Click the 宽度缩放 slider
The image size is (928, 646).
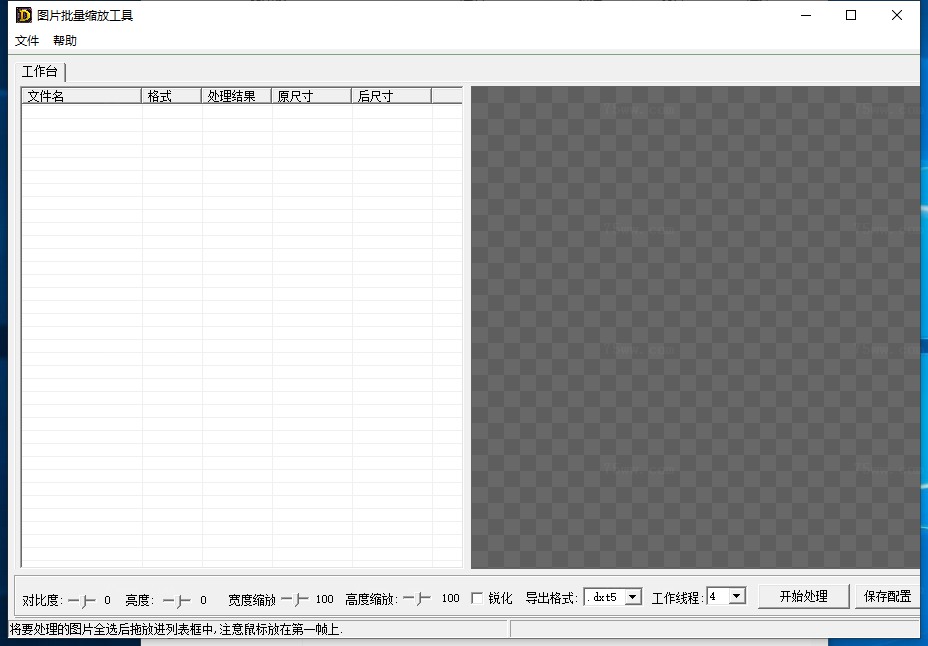pos(295,599)
